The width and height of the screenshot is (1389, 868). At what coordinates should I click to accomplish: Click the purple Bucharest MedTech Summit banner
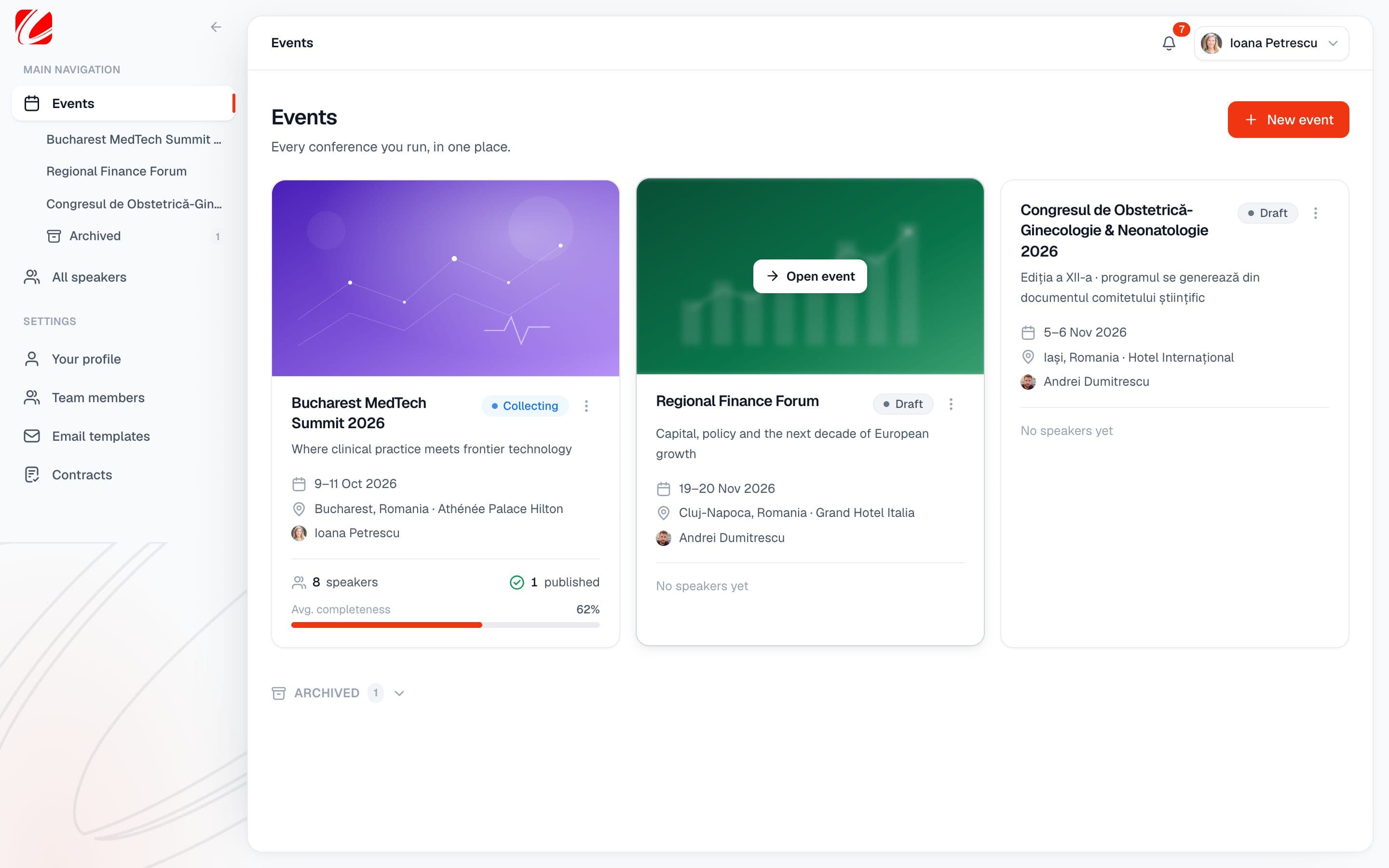pyautogui.click(x=446, y=278)
